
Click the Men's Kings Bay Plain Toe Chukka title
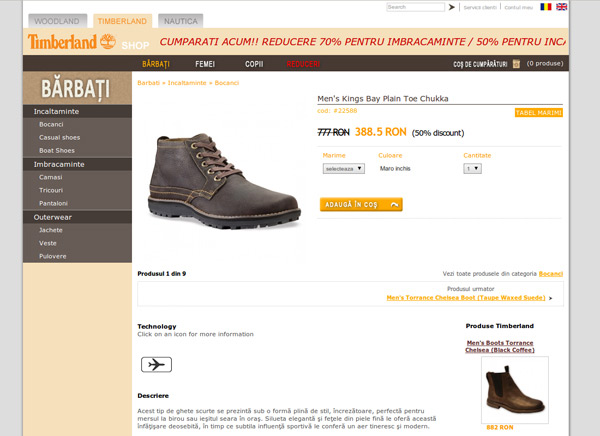[x=383, y=98]
